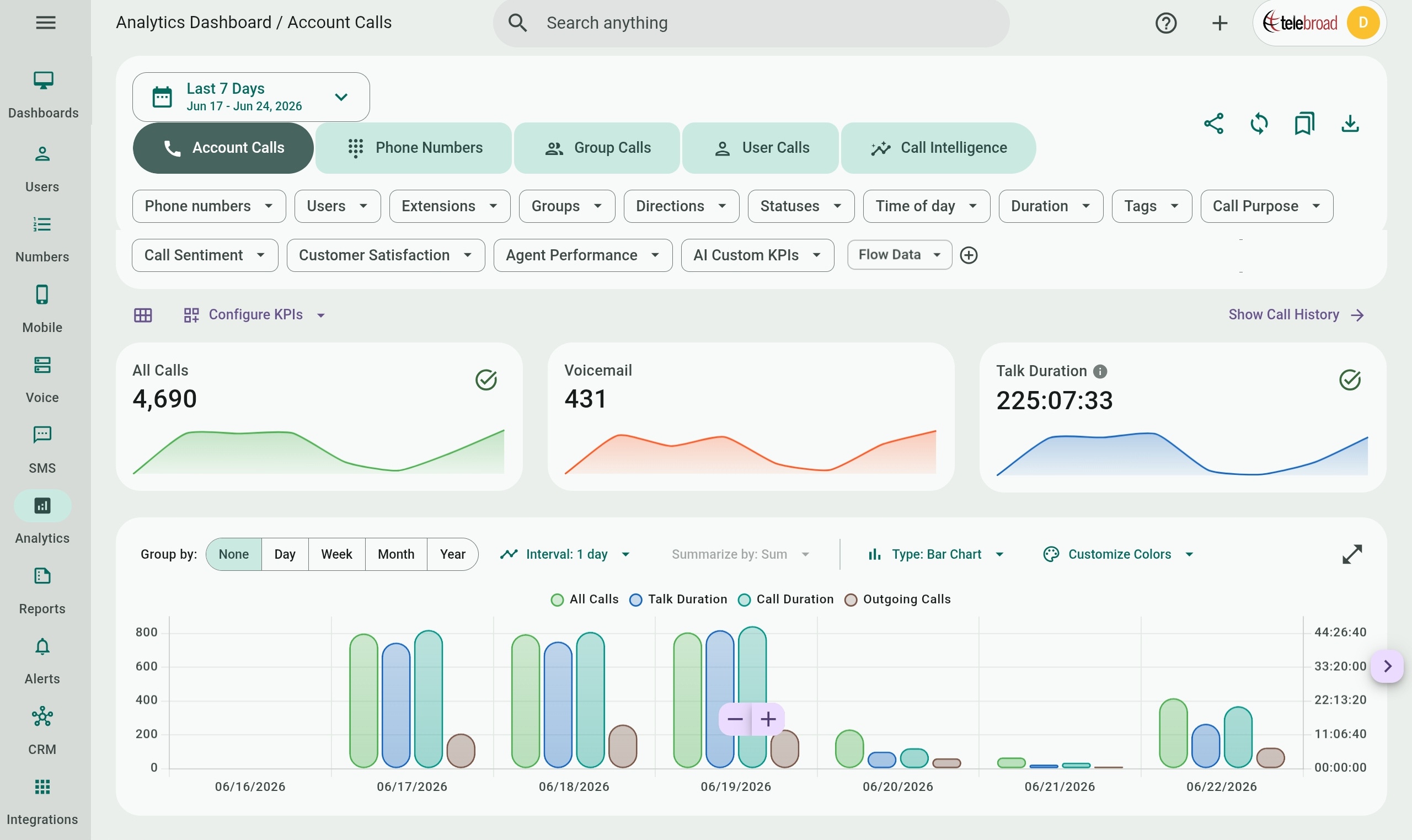The height and width of the screenshot is (840, 1412).
Task: Expand chart to fullscreen
Action: pyautogui.click(x=1351, y=554)
